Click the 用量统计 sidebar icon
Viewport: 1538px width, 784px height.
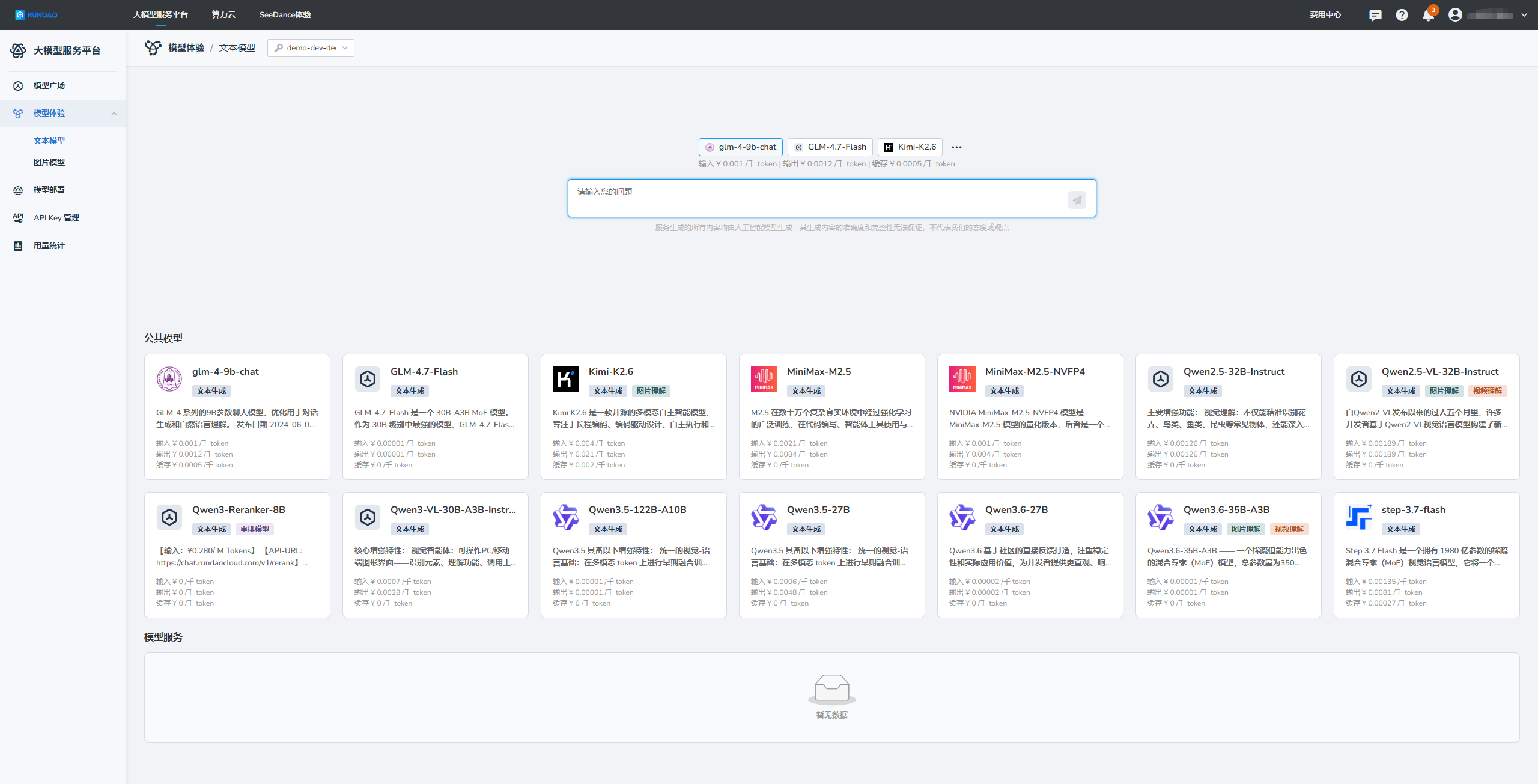(x=18, y=246)
